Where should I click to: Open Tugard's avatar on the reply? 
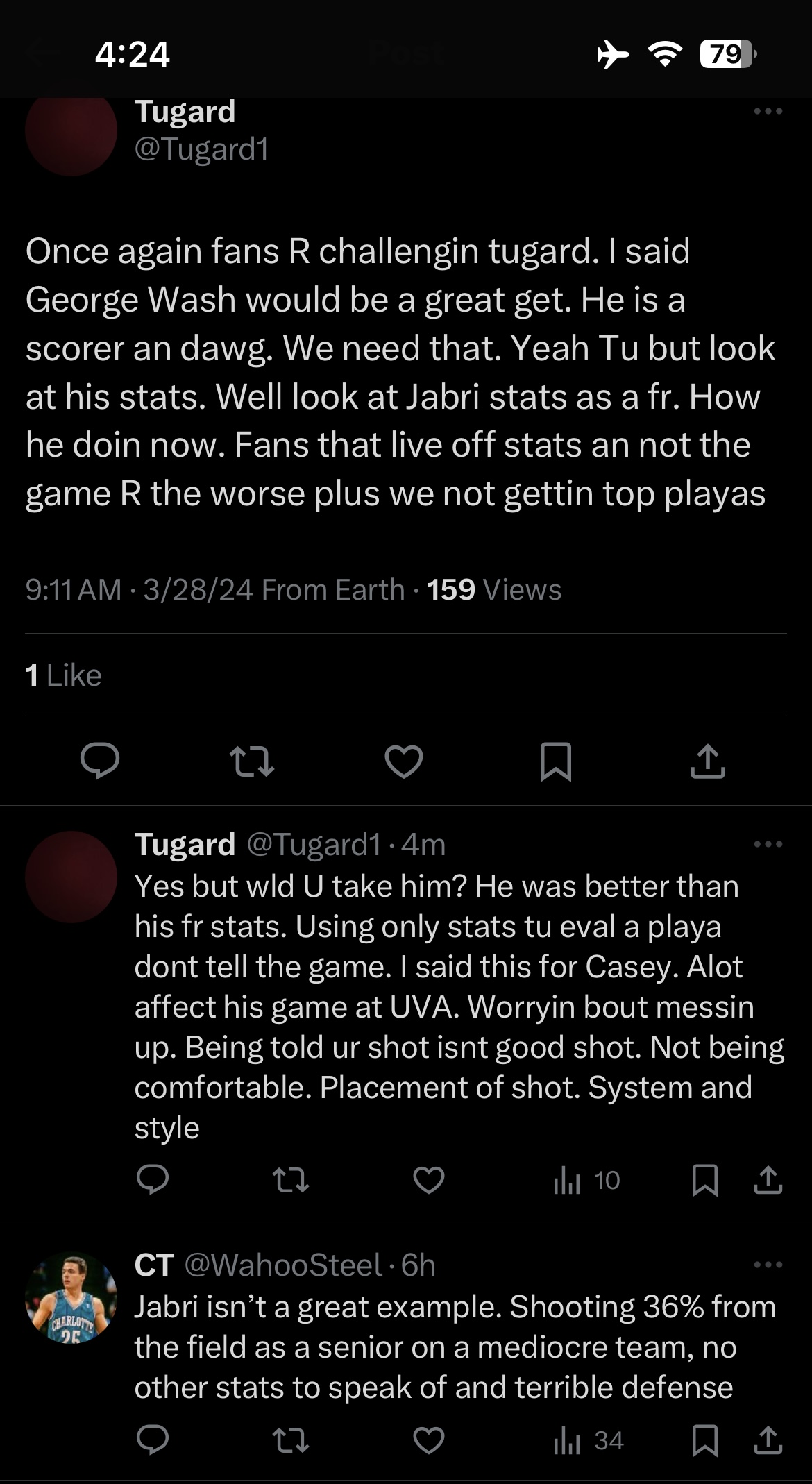click(x=71, y=877)
